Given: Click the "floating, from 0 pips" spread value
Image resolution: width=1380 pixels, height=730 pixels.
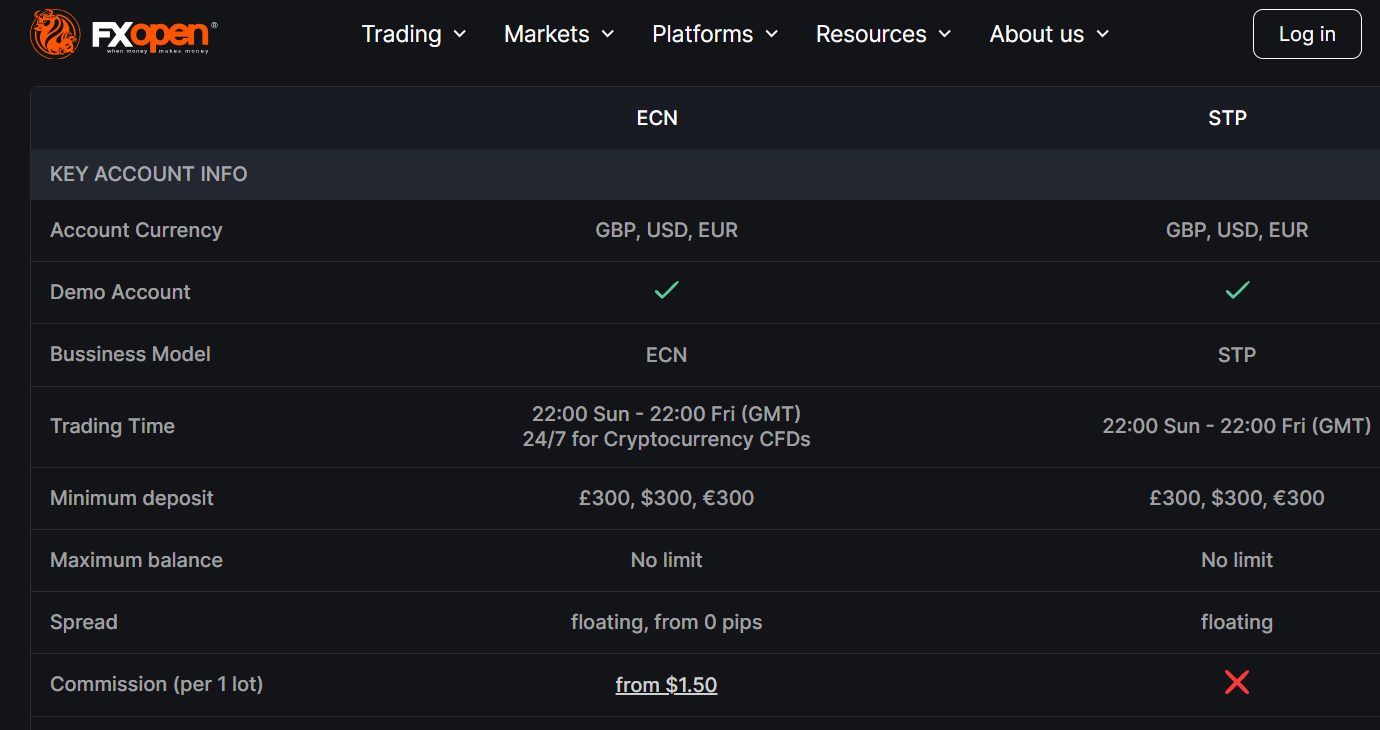Looking at the screenshot, I should [666, 622].
